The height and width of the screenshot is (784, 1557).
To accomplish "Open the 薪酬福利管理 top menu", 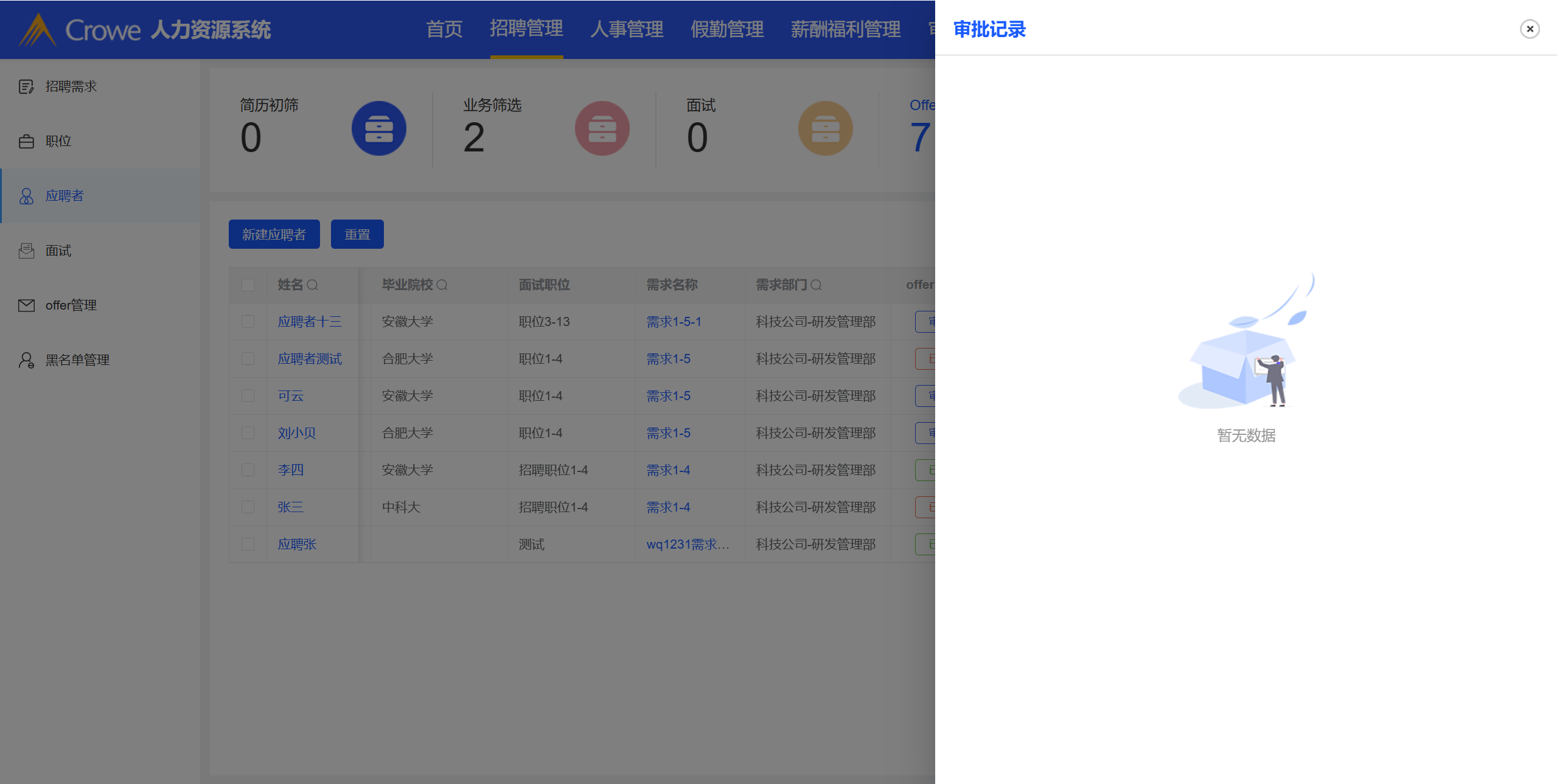I will point(845,29).
